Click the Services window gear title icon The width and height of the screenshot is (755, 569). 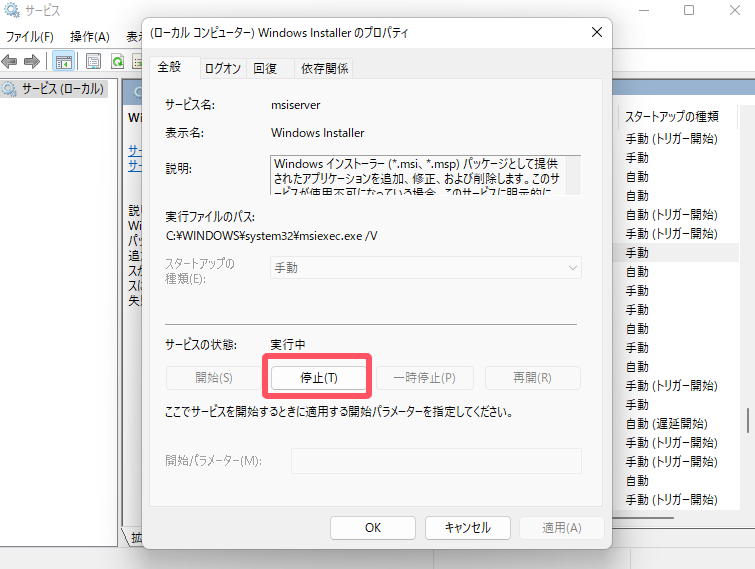point(11,10)
